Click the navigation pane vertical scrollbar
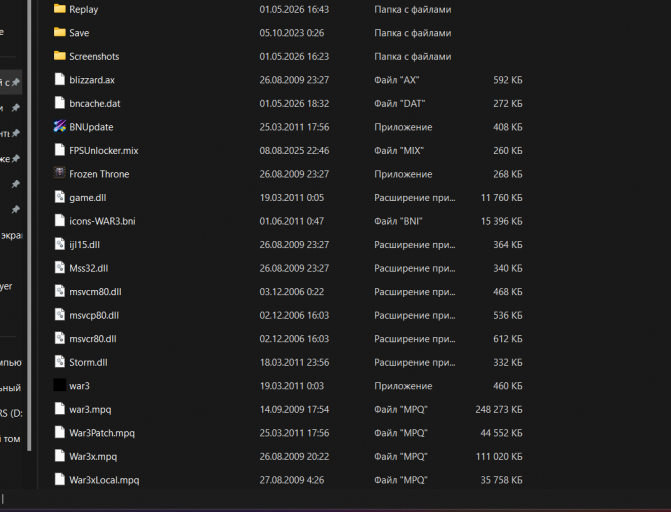 click(x=29, y=225)
